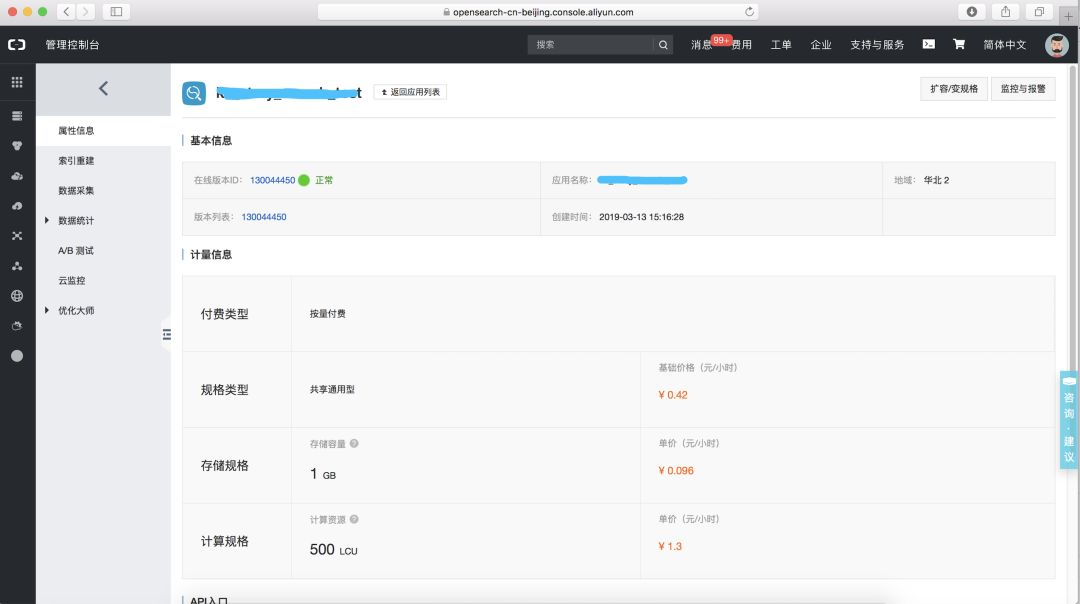
Task: Select A/B 测试 in the side menu
Action: (76, 251)
